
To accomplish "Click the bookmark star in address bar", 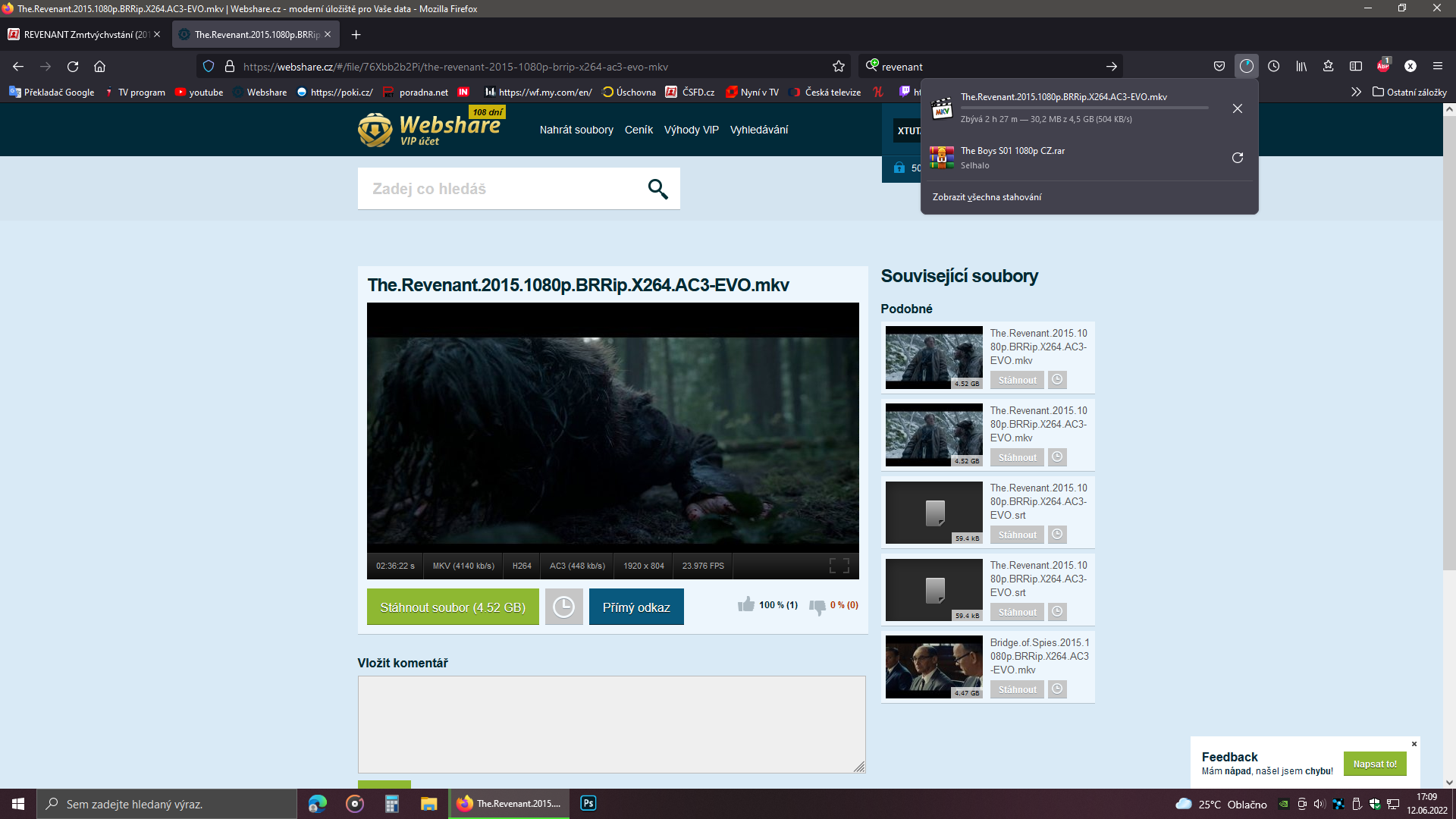I will (839, 67).
